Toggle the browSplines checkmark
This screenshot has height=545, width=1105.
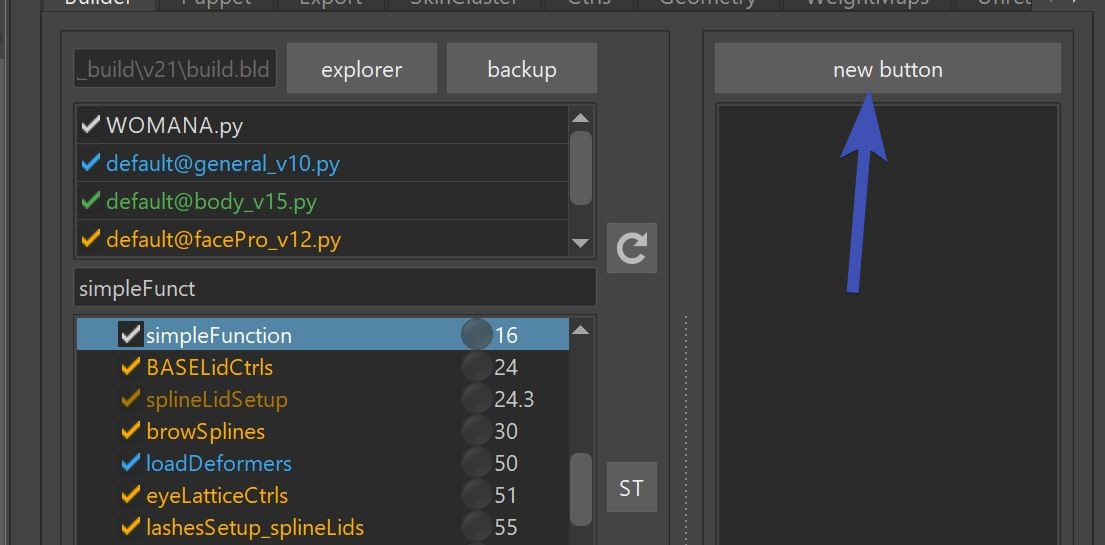tap(130, 431)
